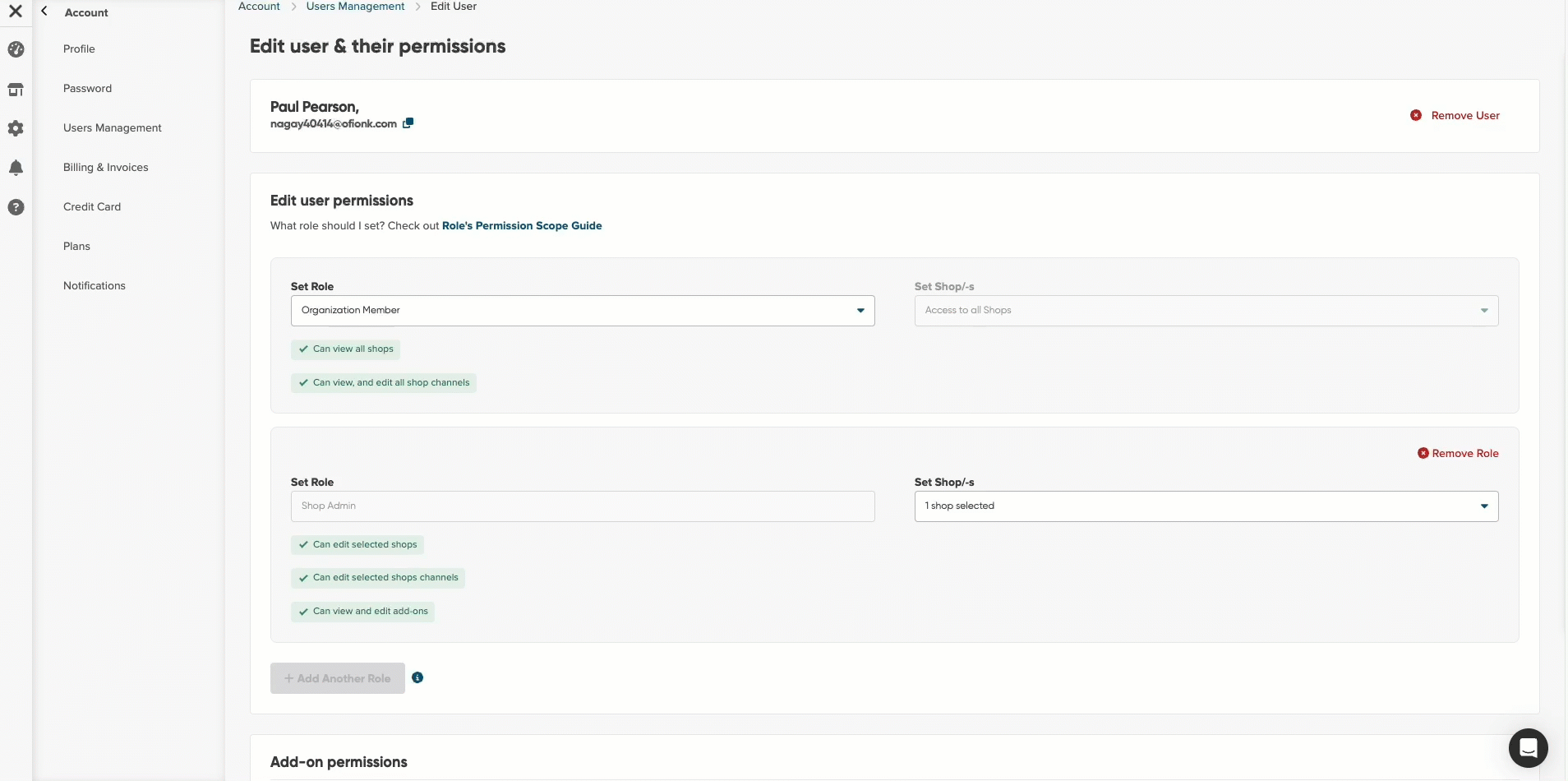
Task: Open Role's Permission Scope Guide link
Action: click(522, 226)
